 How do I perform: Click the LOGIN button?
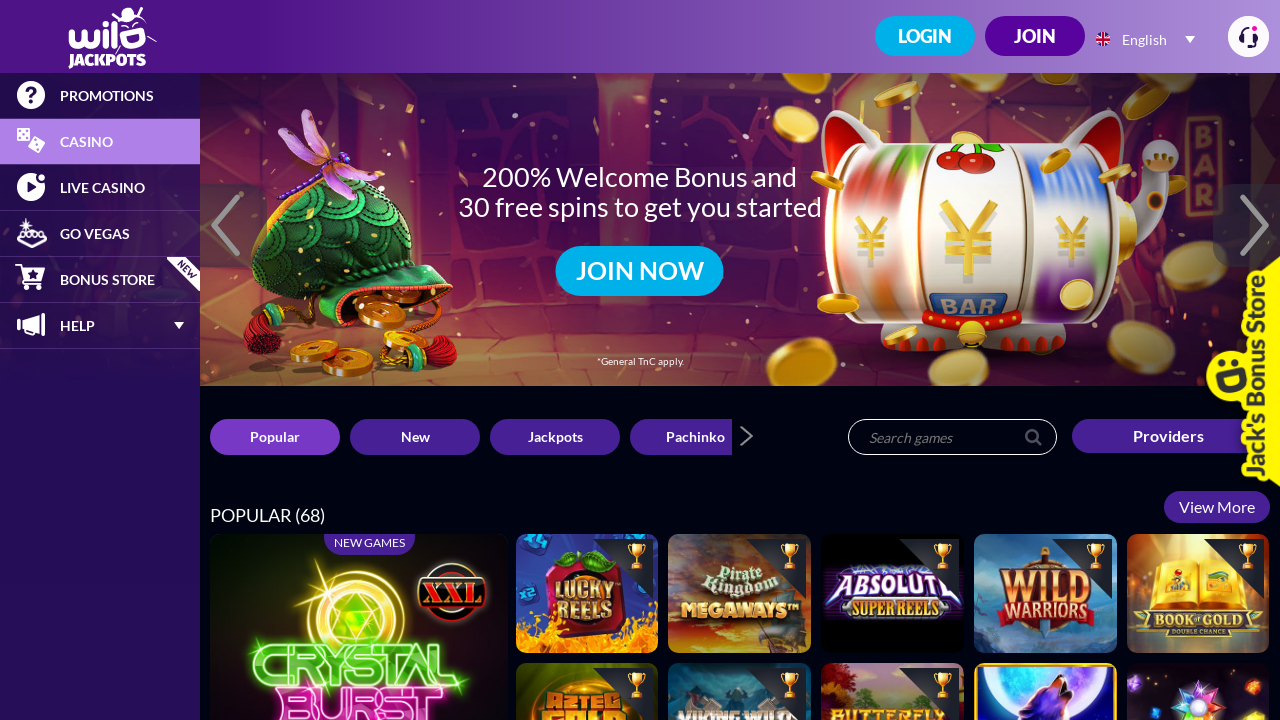925,36
